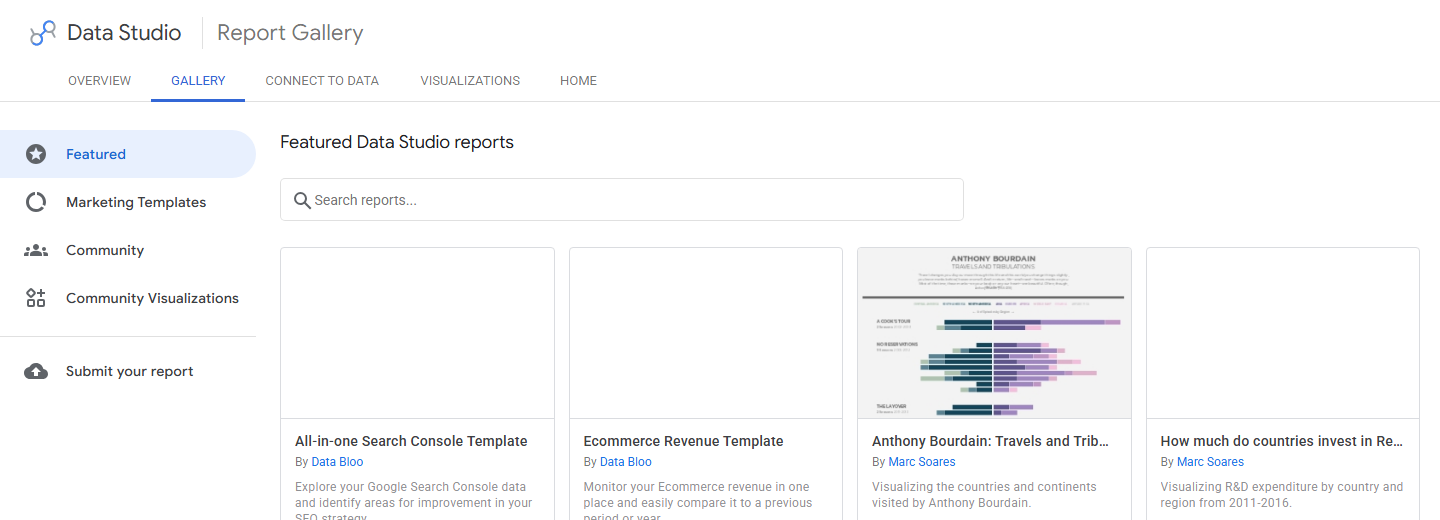Click the Report Gallery header text
The width and height of the screenshot is (1440, 520).
click(290, 33)
